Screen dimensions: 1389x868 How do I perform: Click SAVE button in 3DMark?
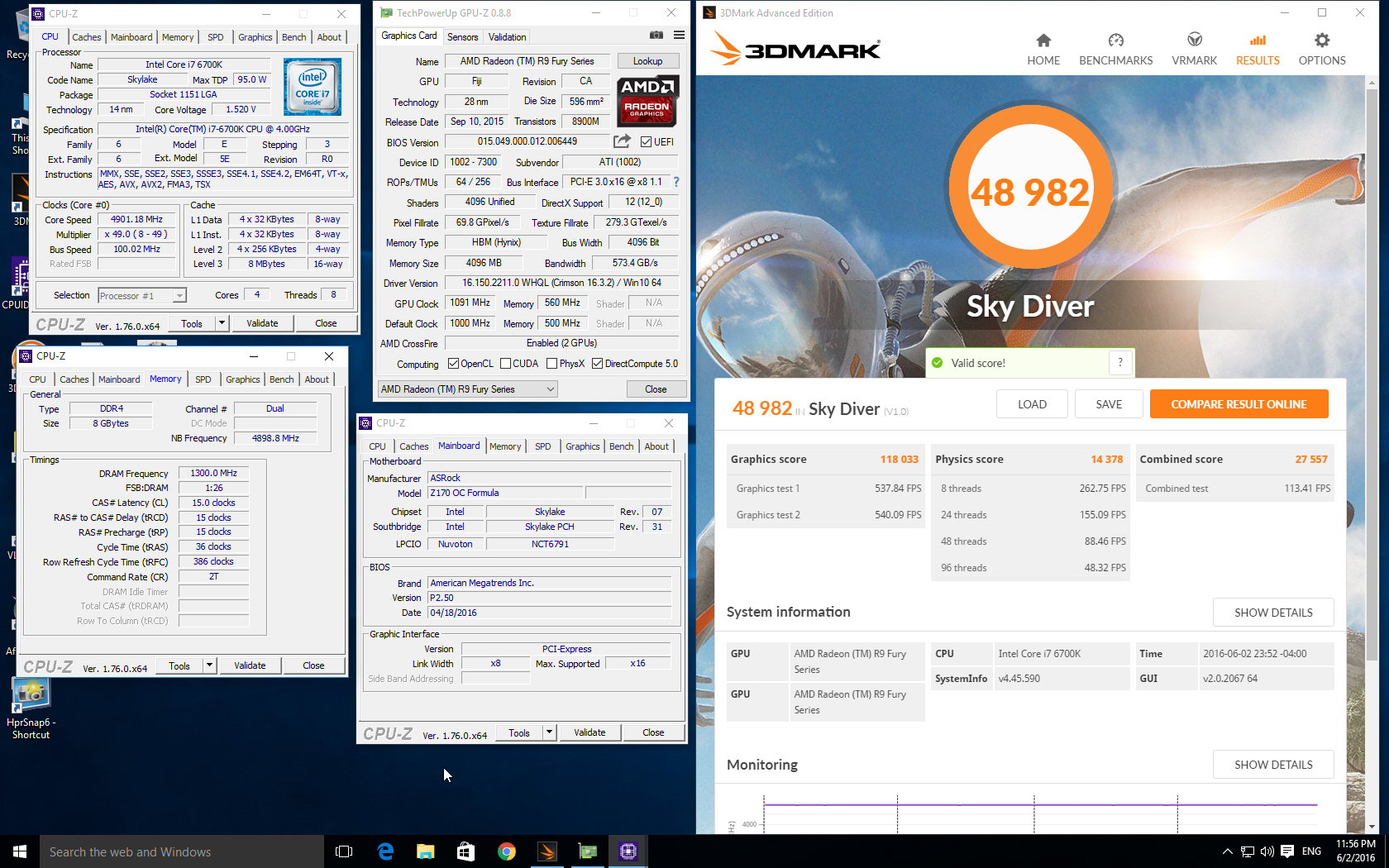coord(1109,404)
